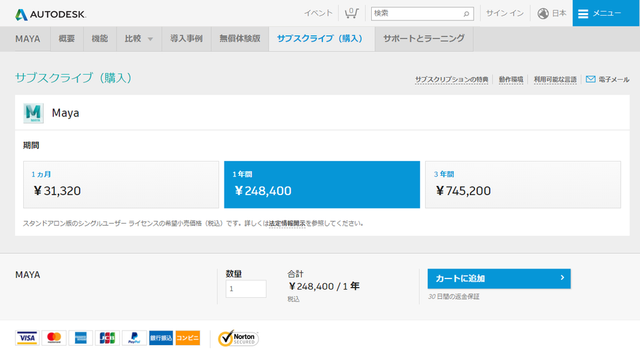
Task: Open the 無償体験版 tab
Action: pos(240,39)
